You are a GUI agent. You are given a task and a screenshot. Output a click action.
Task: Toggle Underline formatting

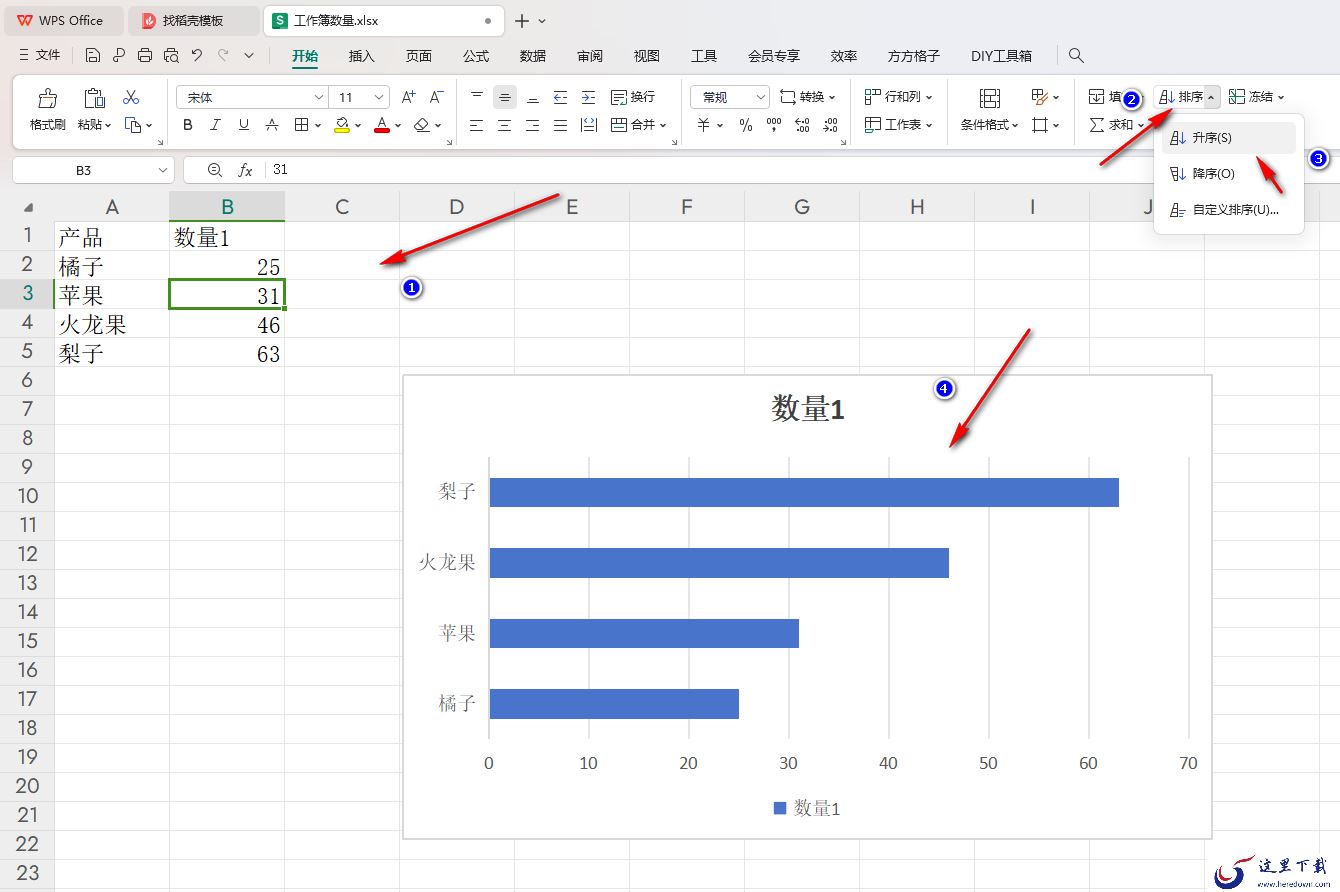[244, 125]
